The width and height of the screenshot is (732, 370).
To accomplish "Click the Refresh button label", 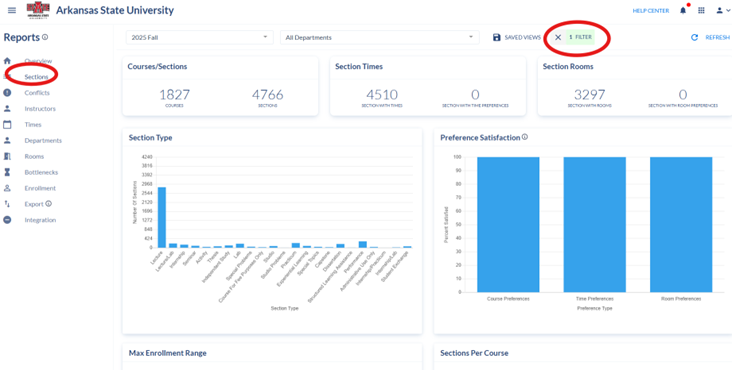I will click(718, 37).
